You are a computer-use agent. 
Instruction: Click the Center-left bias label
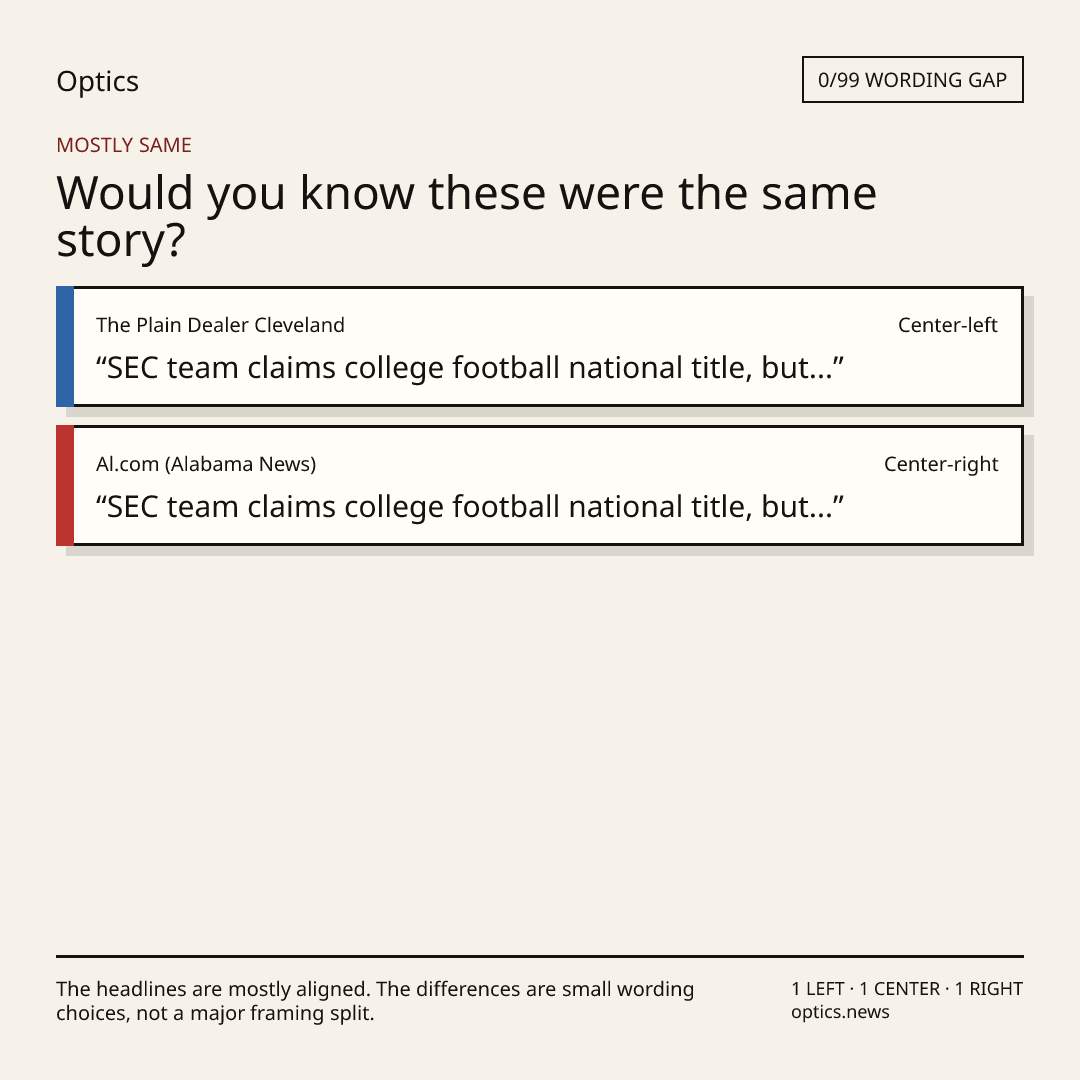click(948, 325)
